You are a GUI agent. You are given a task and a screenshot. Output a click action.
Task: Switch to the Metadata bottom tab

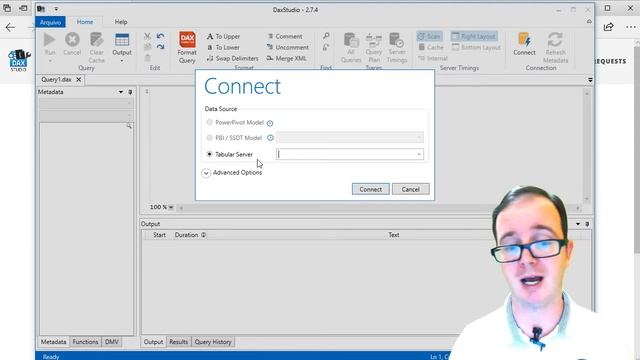pyautogui.click(x=53, y=342)
